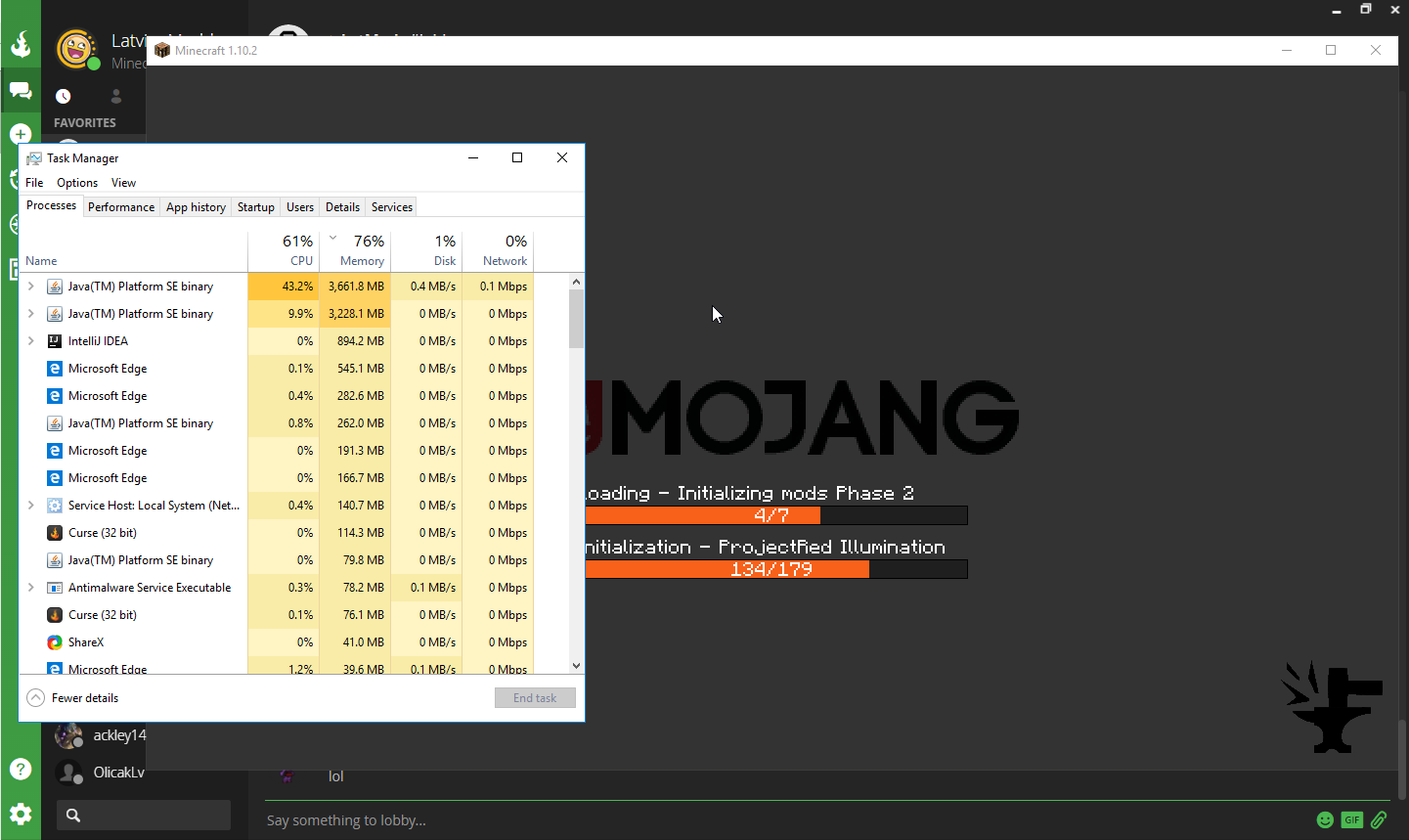The height and width of the screenshot is (840, 1409).
Task: Open the chat messages sidebar icon
Action: (x=21, y=91)
